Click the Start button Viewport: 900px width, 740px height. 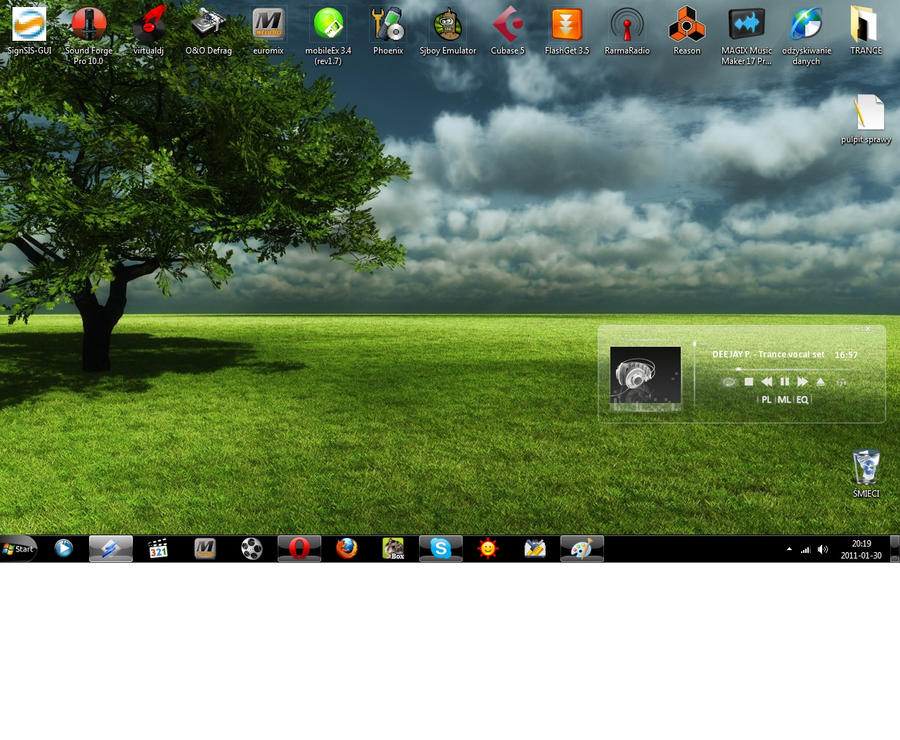[18, 549]
